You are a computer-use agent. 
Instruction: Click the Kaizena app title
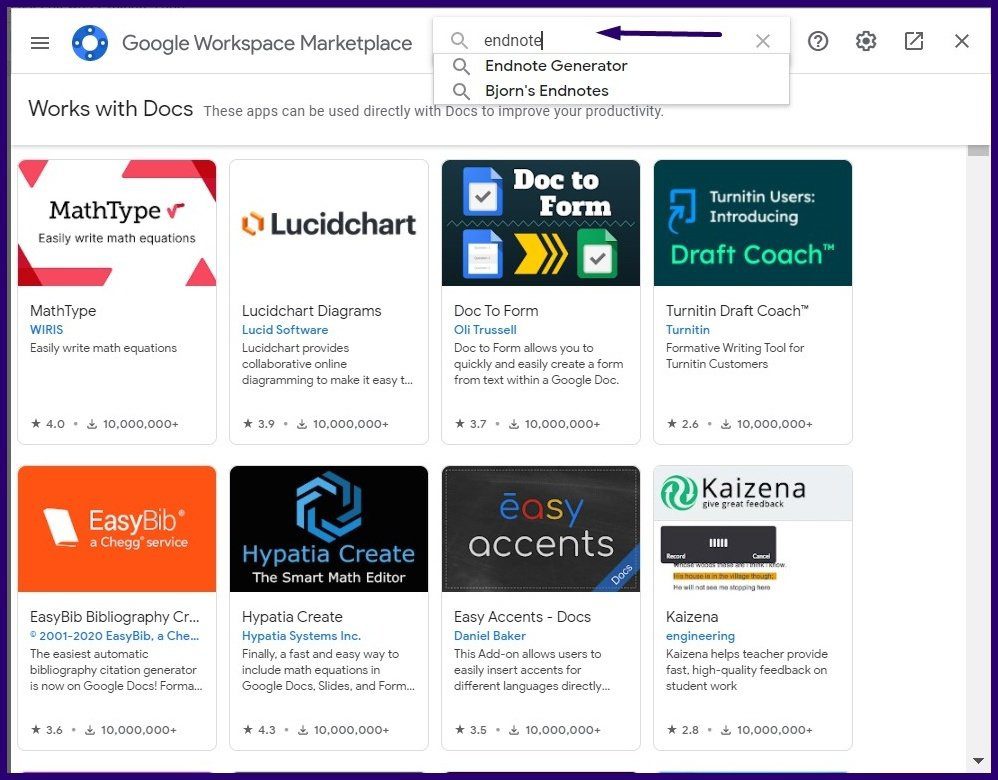[x=692, y=617]
